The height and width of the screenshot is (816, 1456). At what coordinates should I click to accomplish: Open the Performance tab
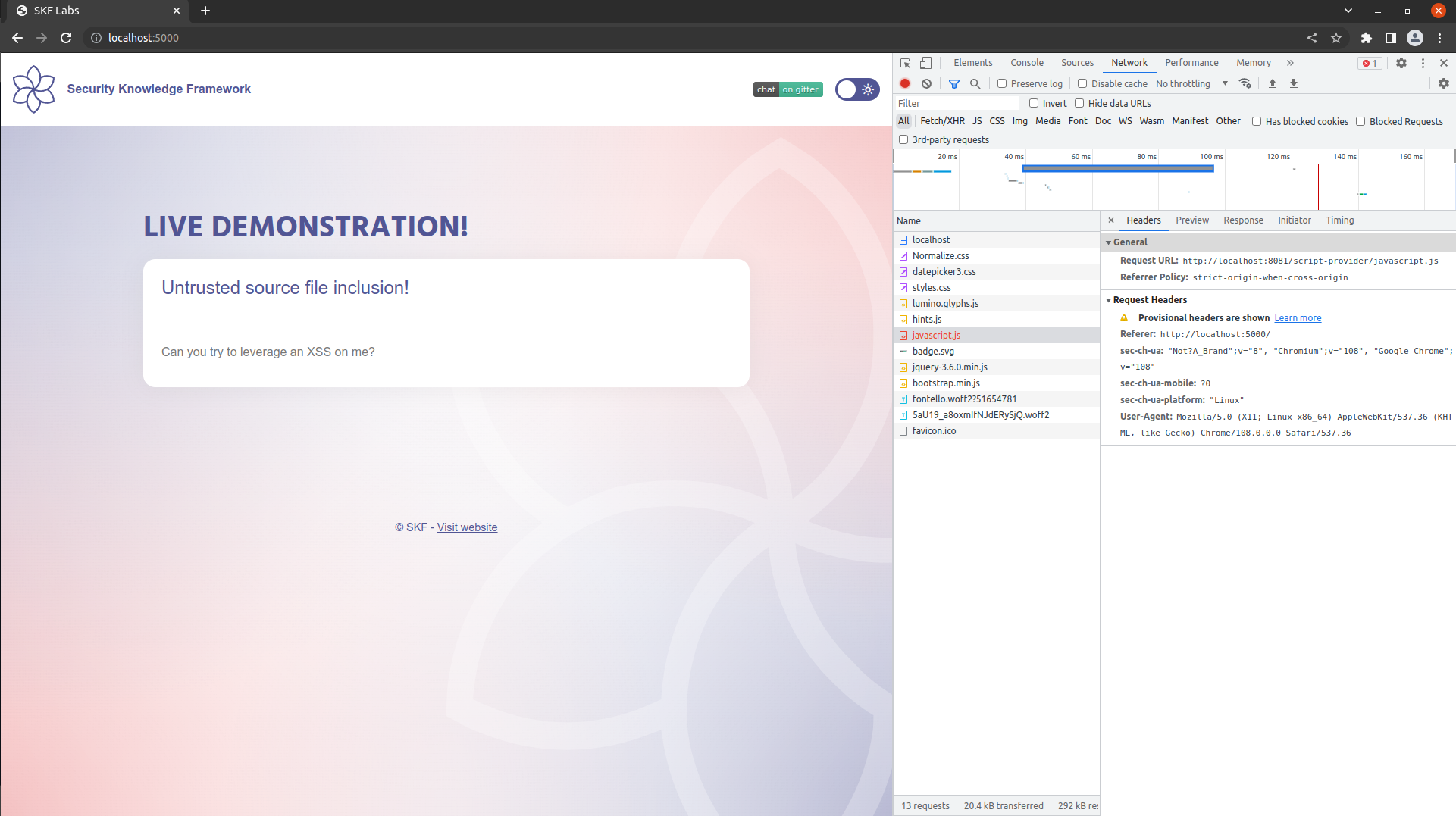(1191, 63)
